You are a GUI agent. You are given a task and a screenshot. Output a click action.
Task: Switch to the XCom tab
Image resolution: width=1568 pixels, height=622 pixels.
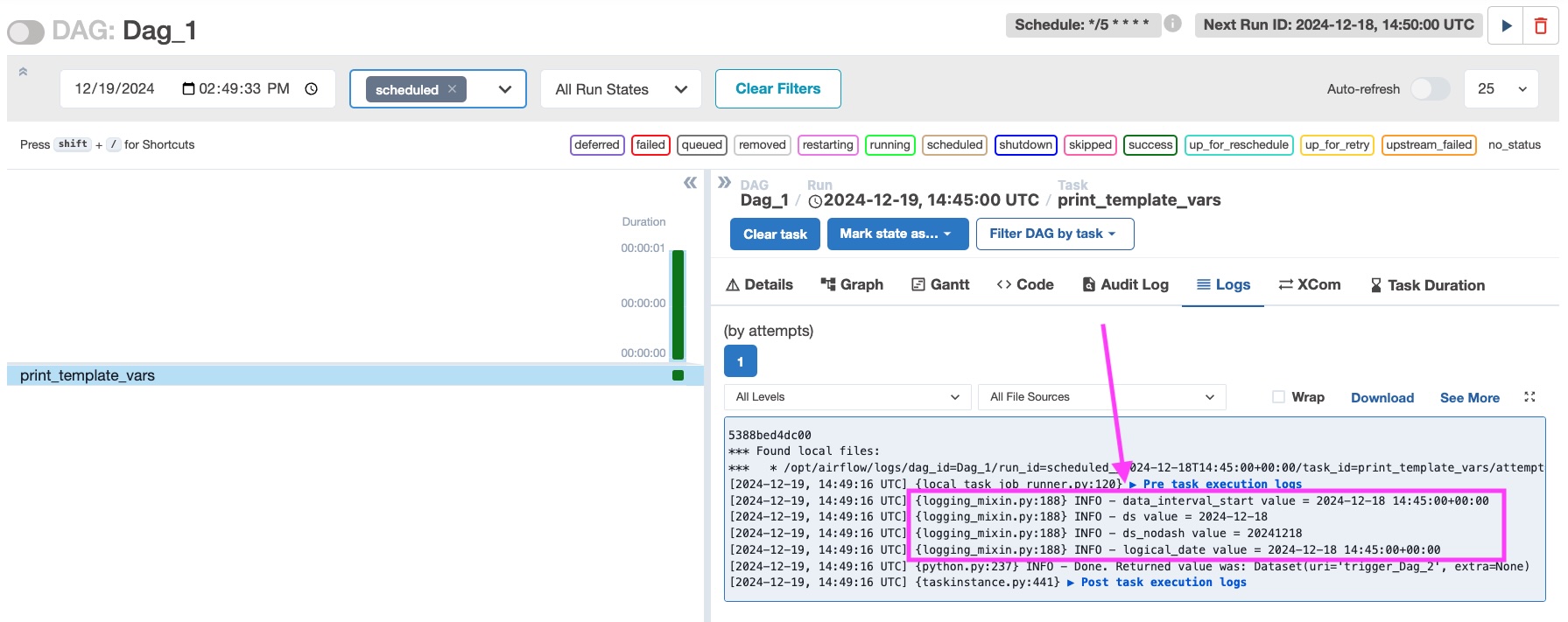coord(1310,285)
